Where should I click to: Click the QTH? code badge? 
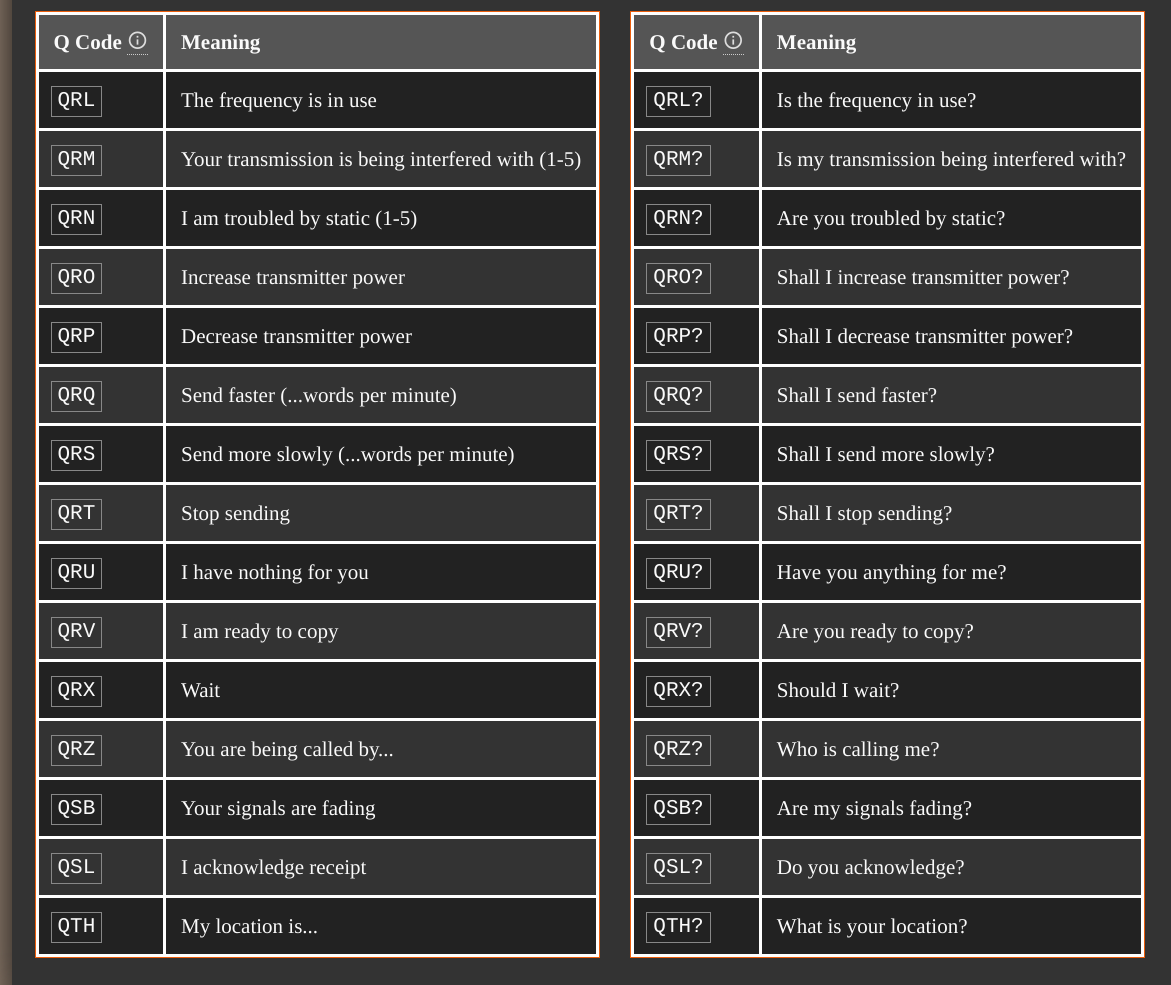(678, 927)
